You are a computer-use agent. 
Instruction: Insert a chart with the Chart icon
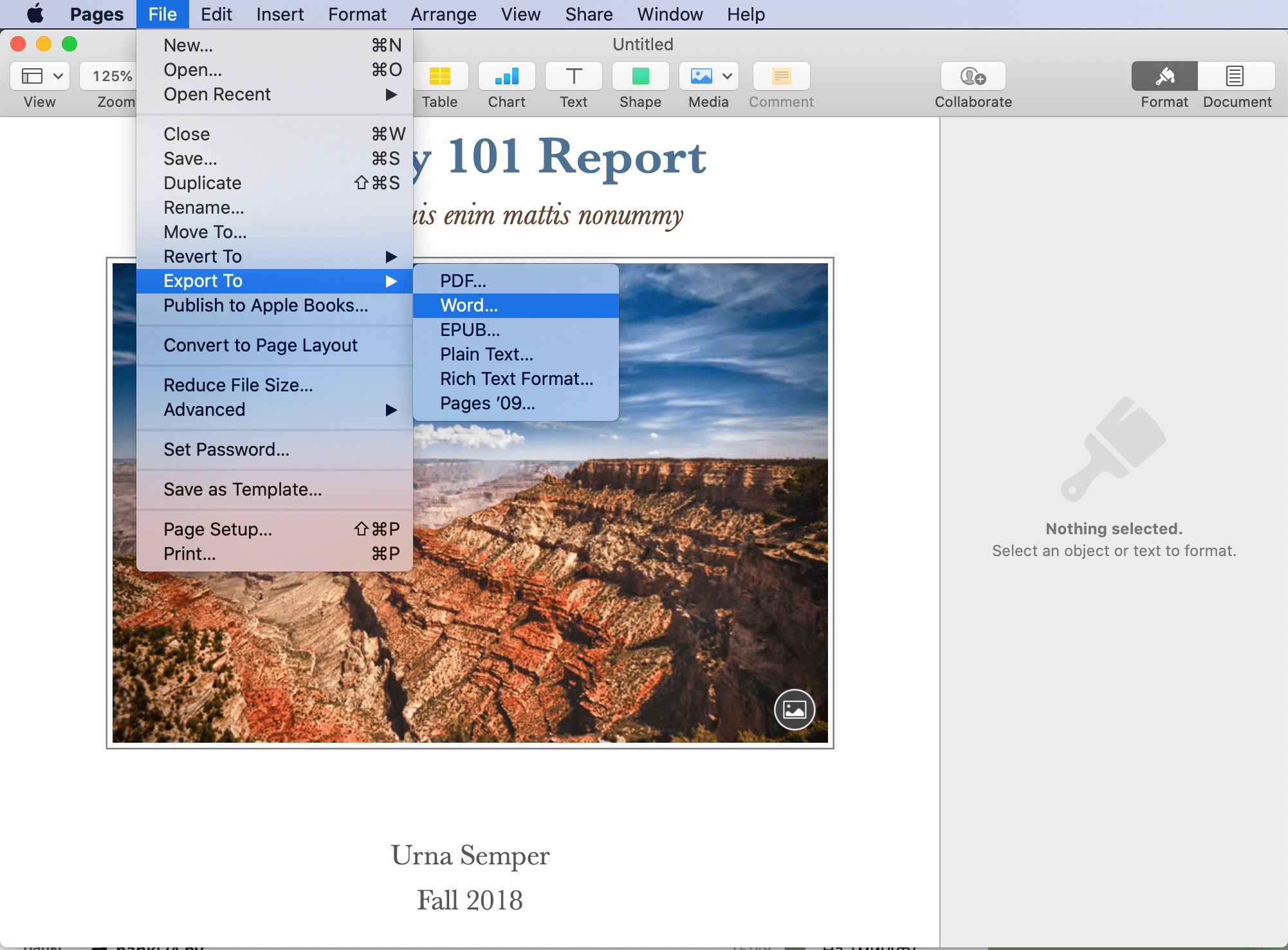click(x=507, y=77)
